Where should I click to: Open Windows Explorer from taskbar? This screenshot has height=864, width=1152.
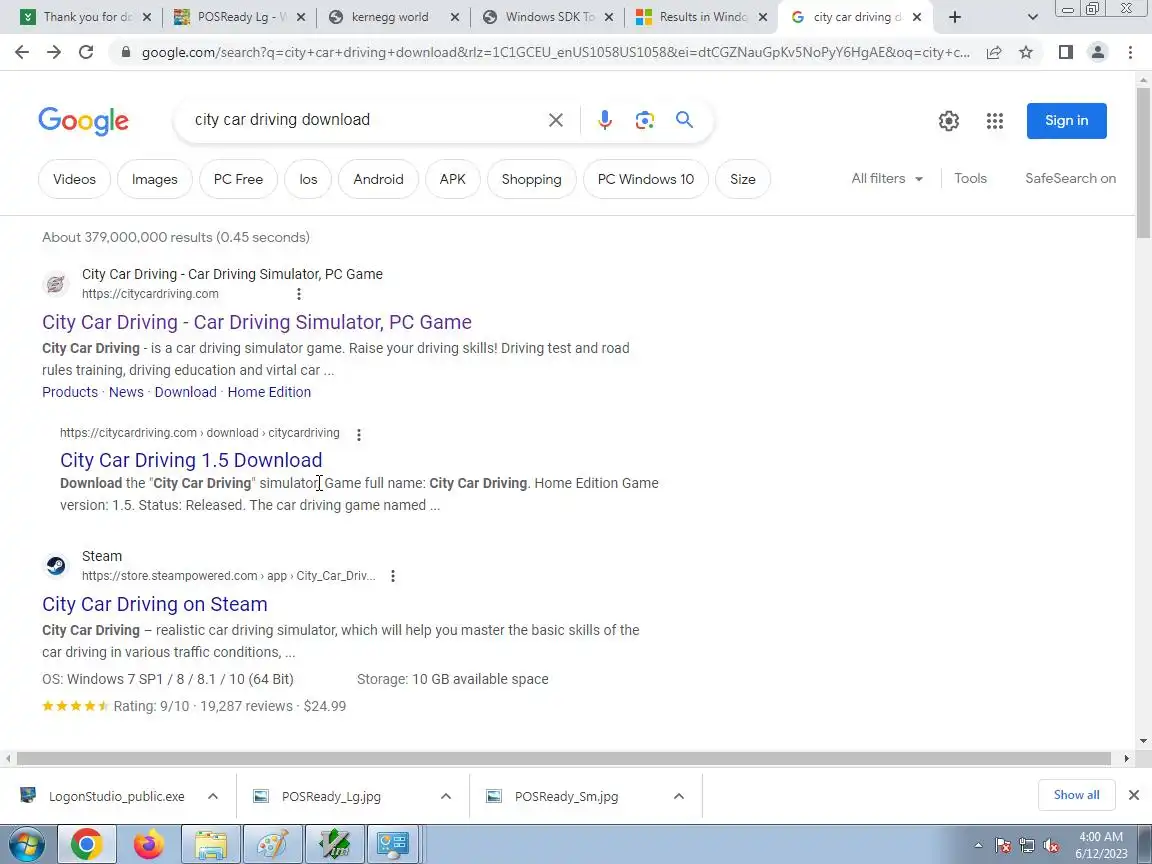click(211, 844)
